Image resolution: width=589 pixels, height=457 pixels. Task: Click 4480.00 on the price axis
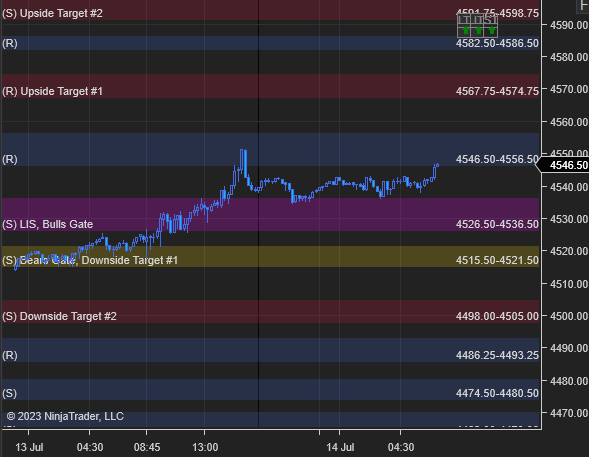(x=569, y=381)
